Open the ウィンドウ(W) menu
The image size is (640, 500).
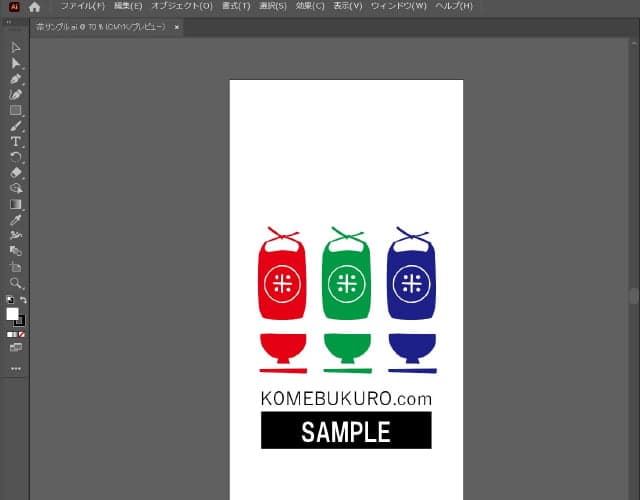[398, 6]
